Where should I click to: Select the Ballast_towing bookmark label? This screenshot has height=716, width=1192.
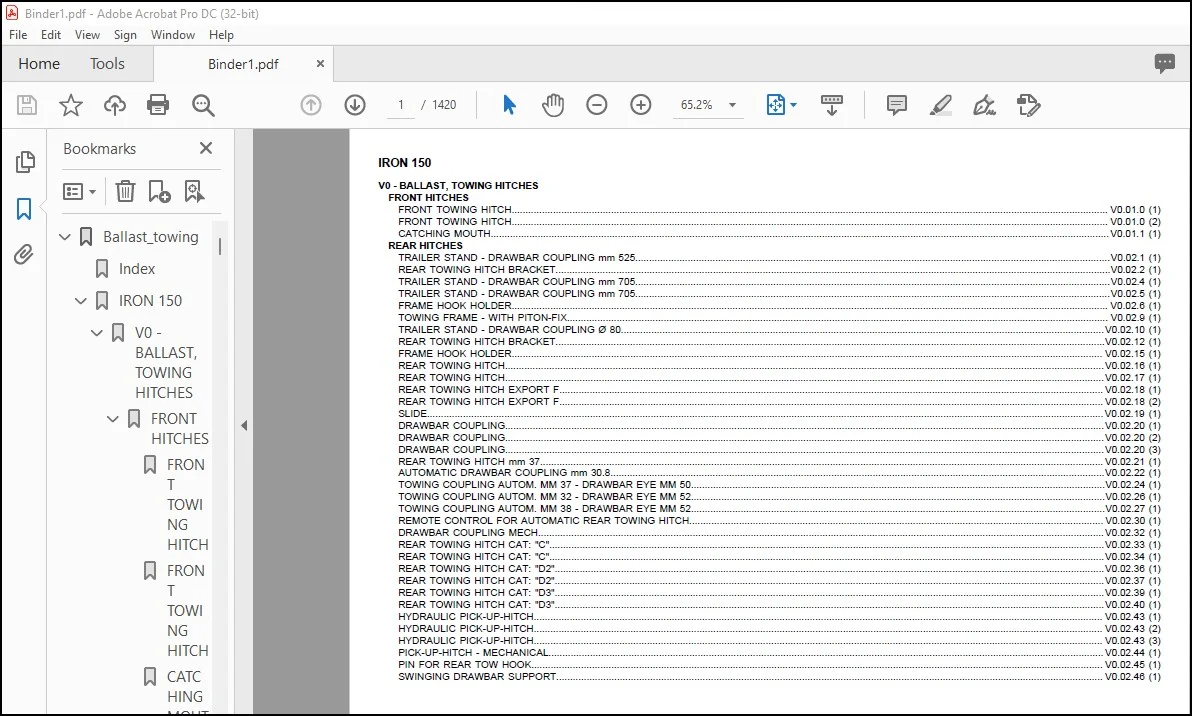tap(151, 237)
